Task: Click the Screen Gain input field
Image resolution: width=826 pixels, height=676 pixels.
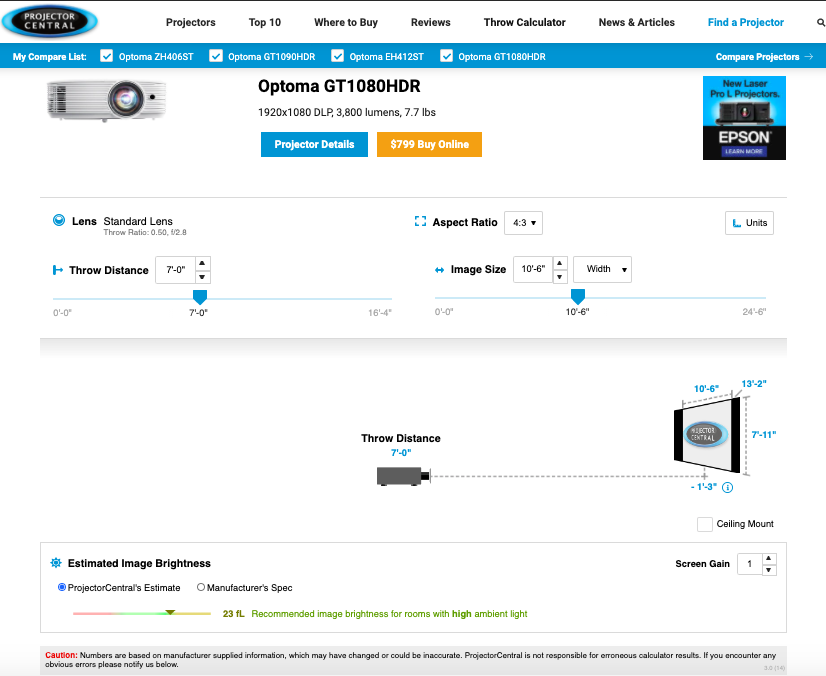Action: pyautogui.click(x=750, y=564)
